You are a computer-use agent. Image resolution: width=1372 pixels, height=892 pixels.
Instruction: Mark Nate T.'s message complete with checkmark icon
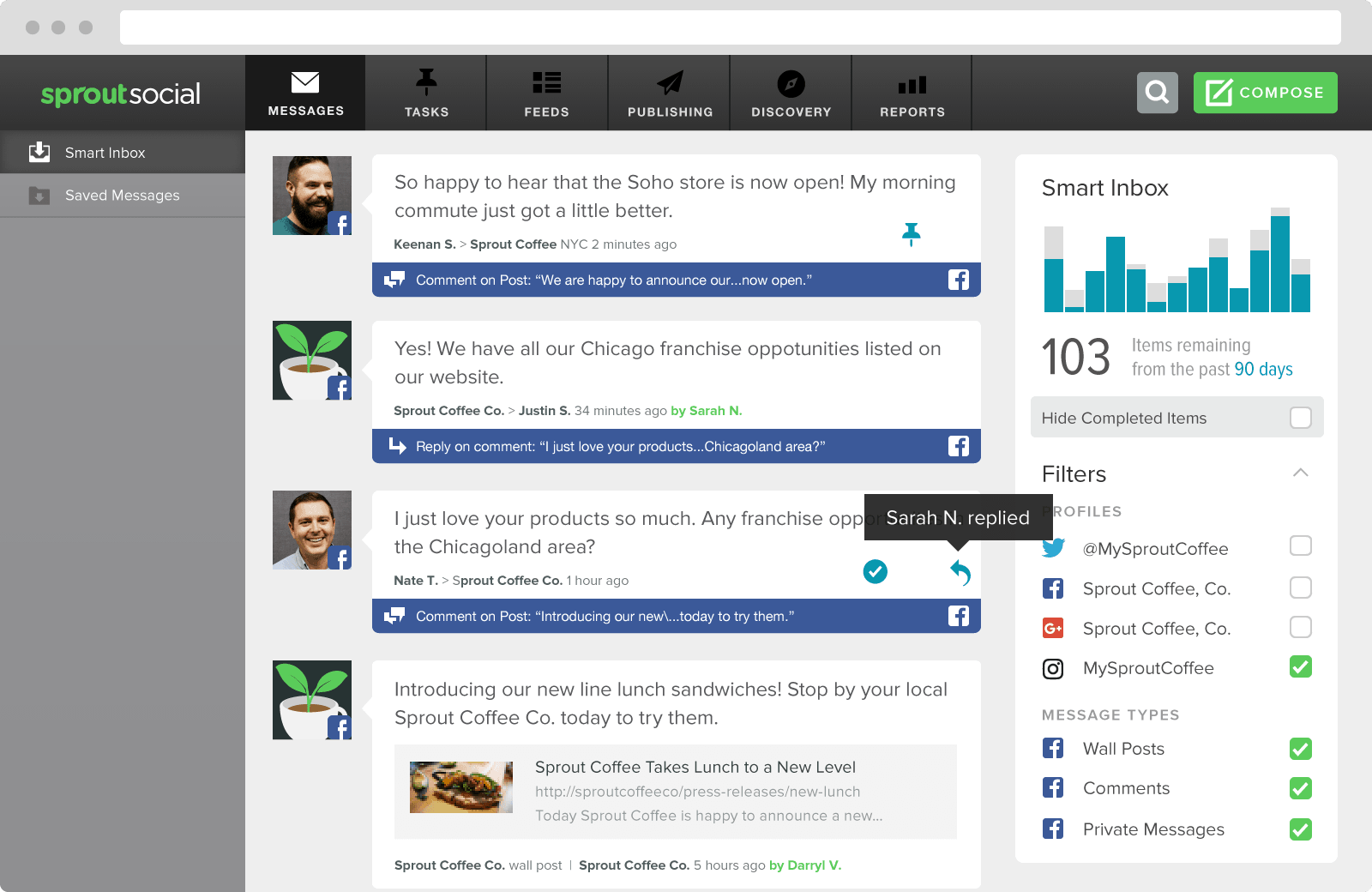pos(876,571)
